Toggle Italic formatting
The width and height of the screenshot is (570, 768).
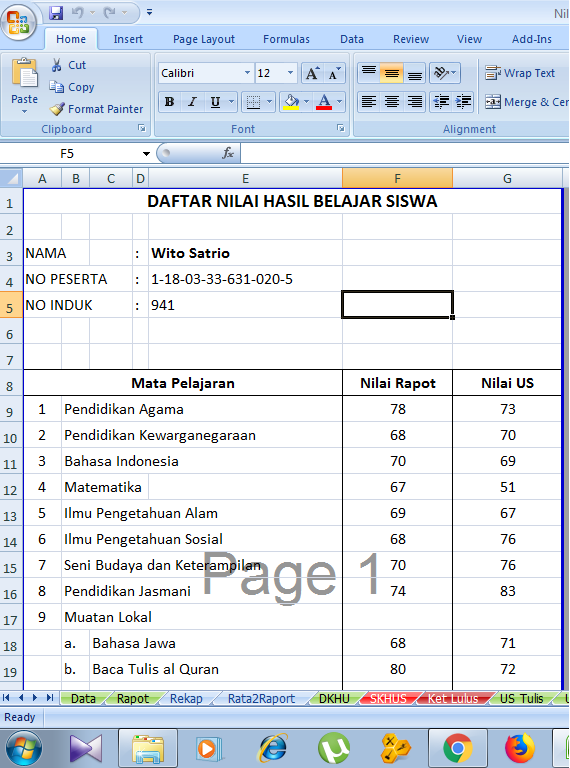coord(192,102)
